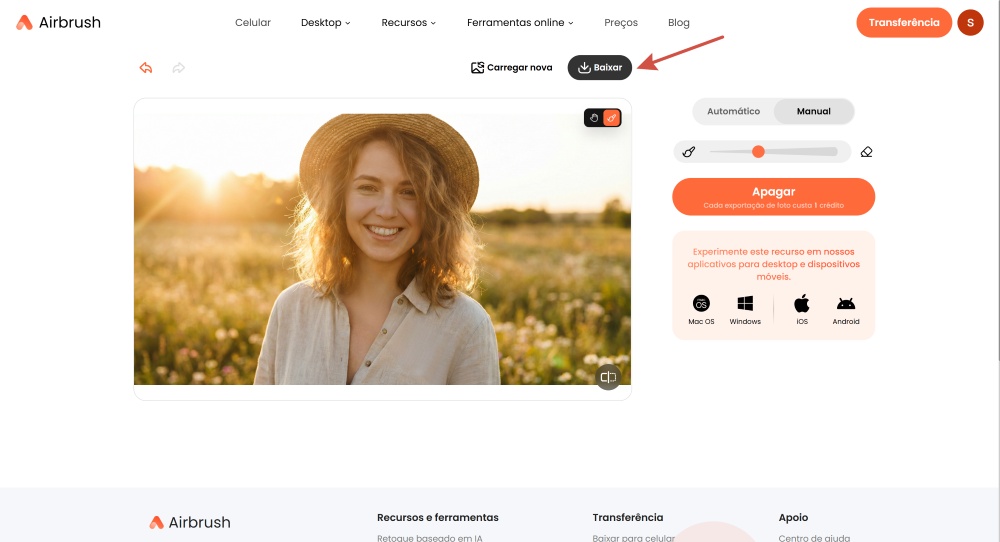Screen dimensions: 1000x542
Task: Select the hand pan tool on image
Action: pyautogui.click(x=594, y=118)
